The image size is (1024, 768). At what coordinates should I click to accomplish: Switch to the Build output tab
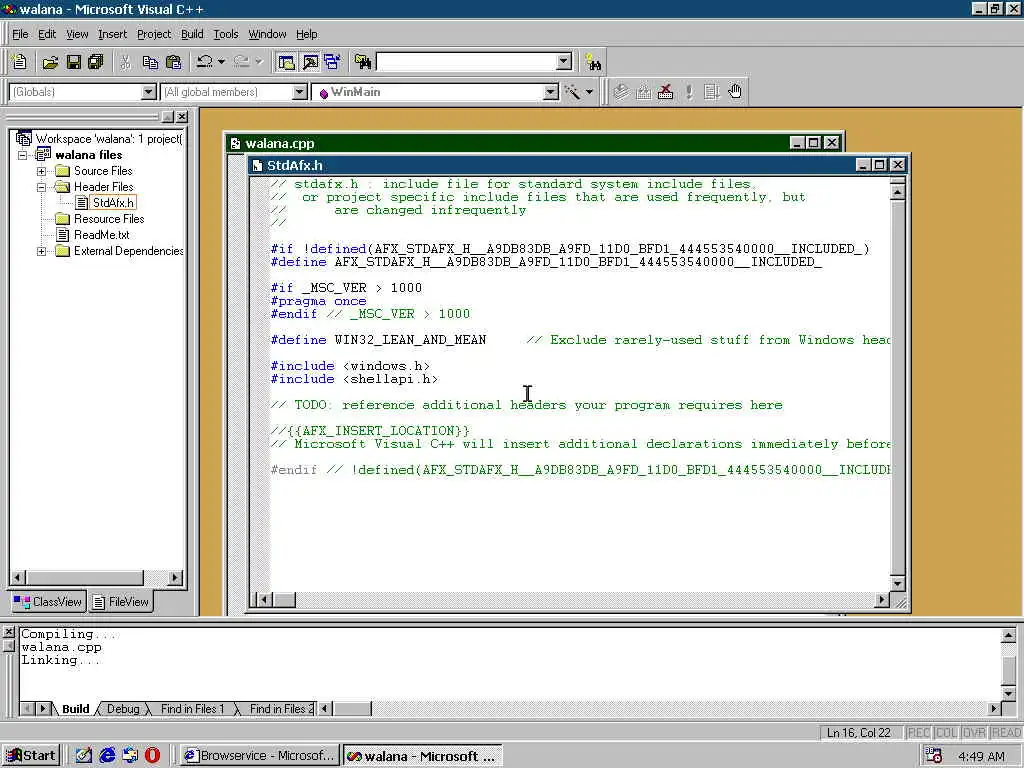pos(75,709)
